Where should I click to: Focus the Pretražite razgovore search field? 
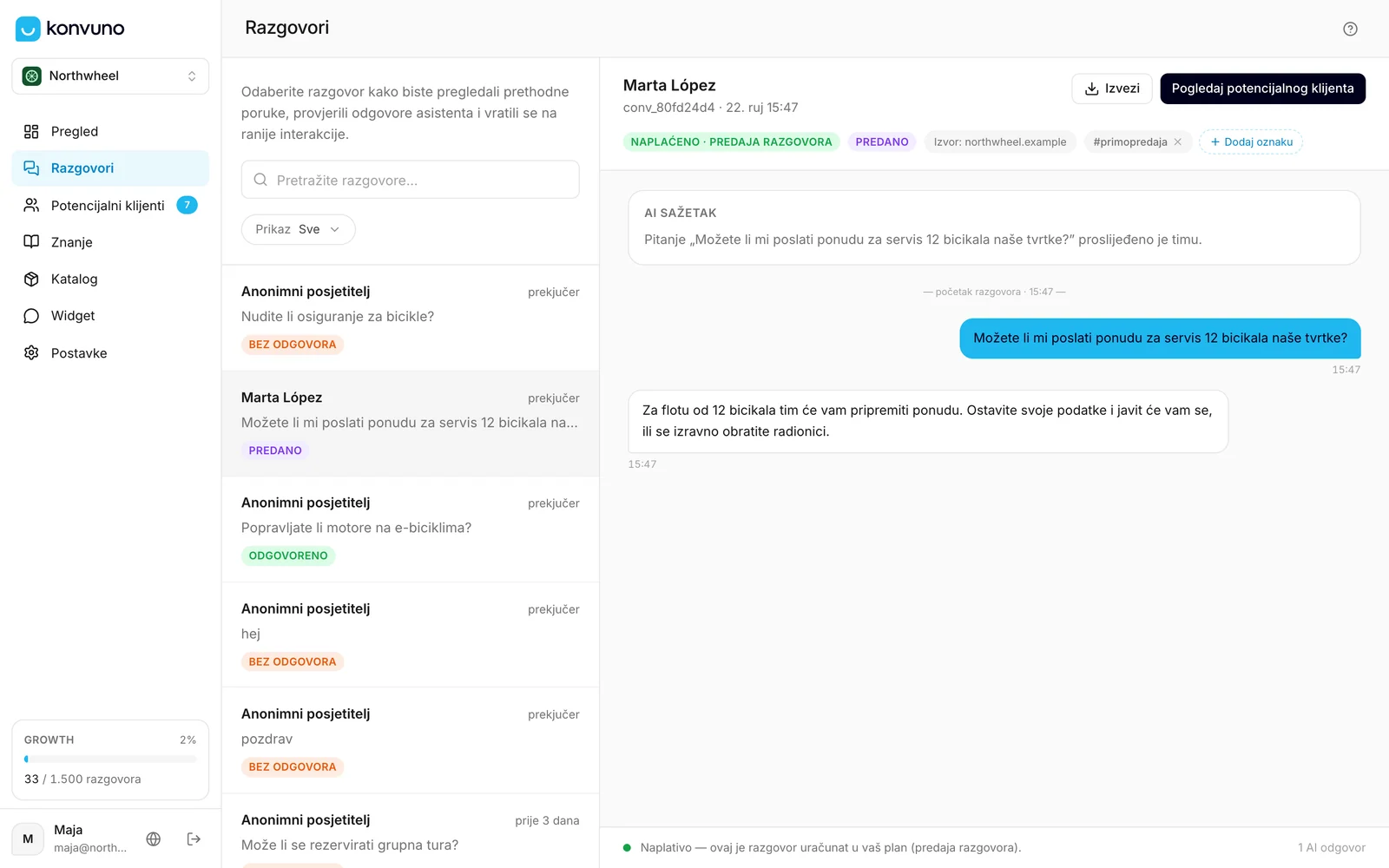click(410, 180)
